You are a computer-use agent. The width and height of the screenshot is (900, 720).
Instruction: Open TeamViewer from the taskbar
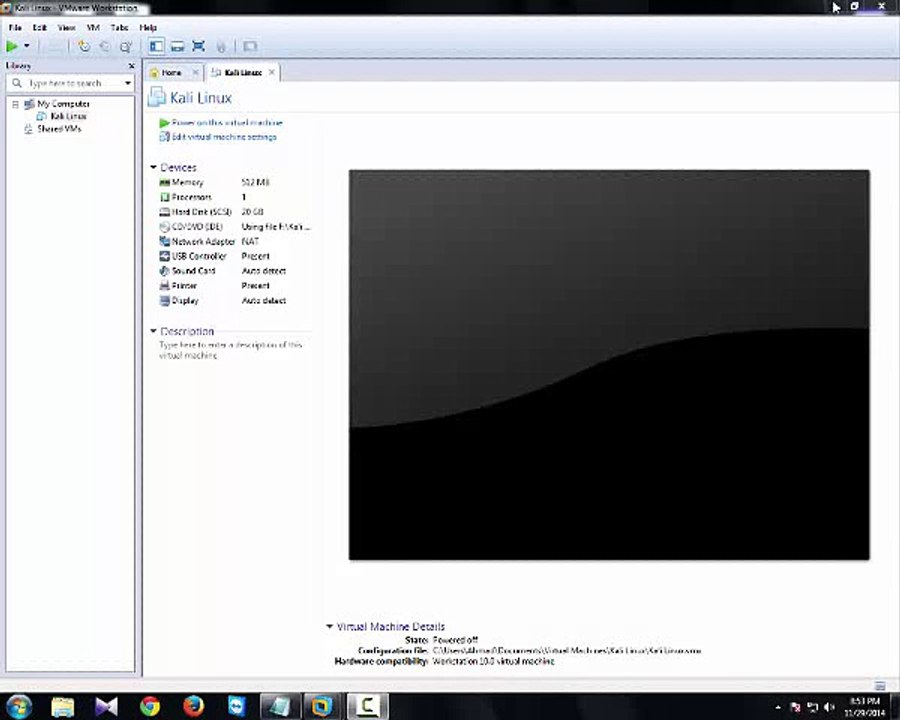coord(237,706)
